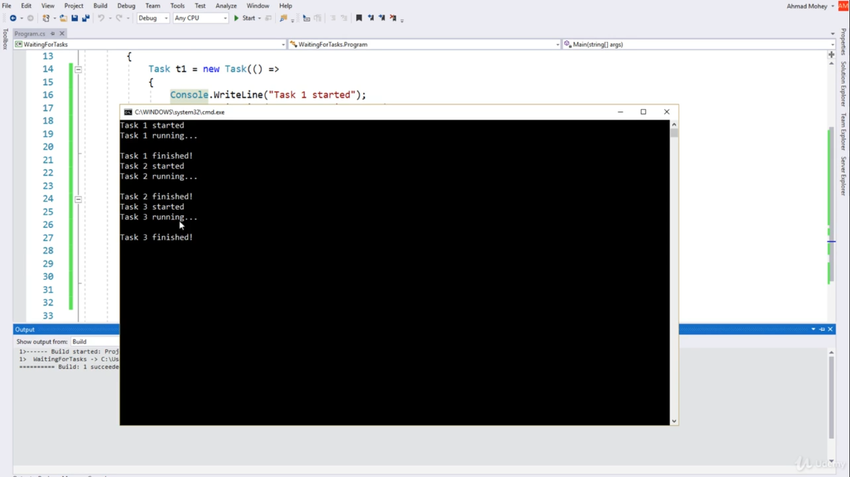
Task: Toggle auto-hide pin on Output panel
Action: pos(822,329)
